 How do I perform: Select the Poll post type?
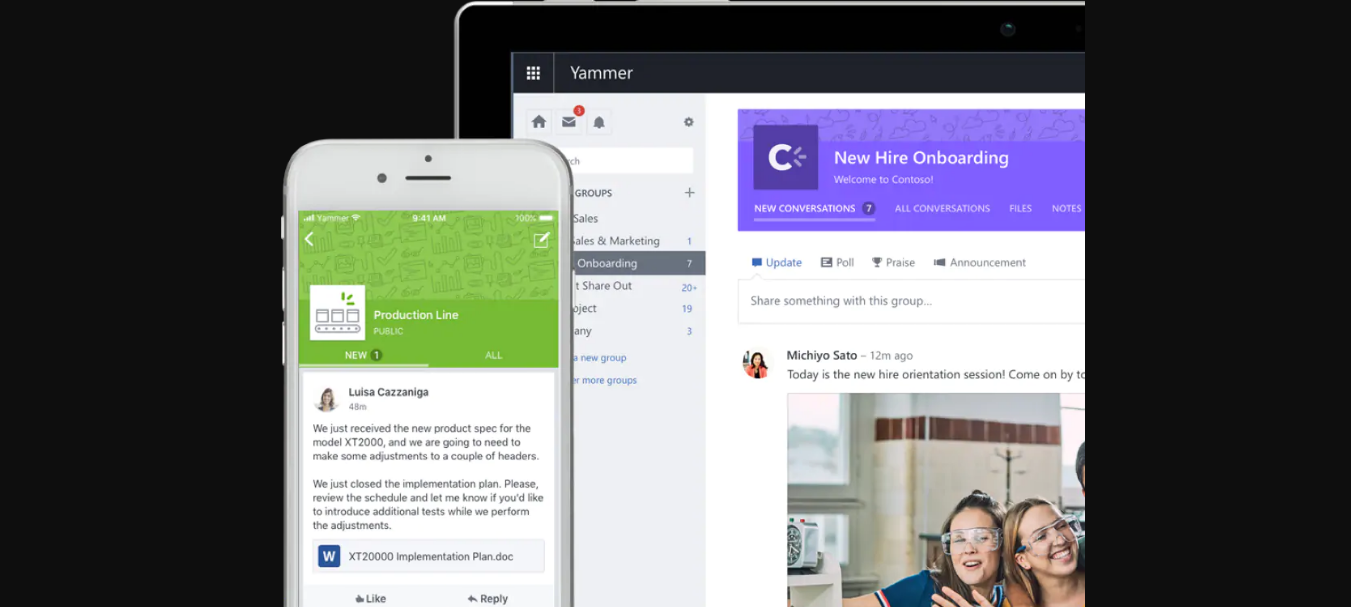point(837,262)
